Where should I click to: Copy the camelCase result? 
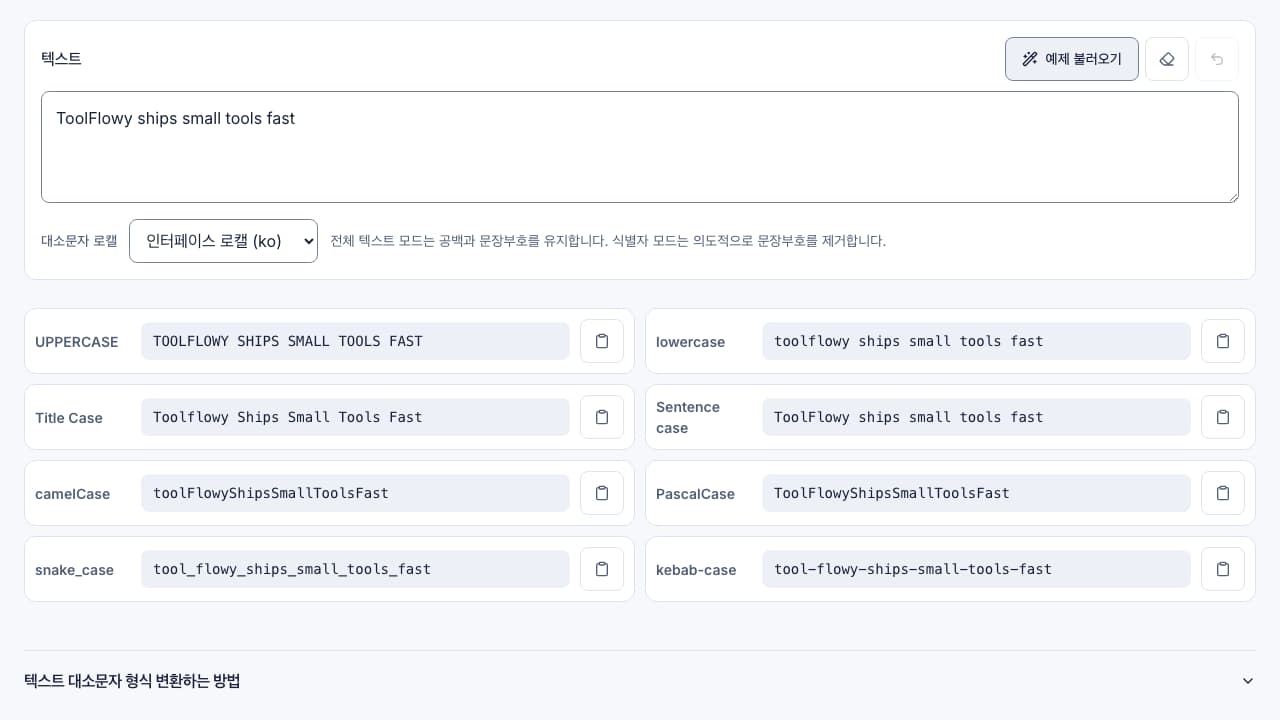pyautogui.click(x=602, y=493)
